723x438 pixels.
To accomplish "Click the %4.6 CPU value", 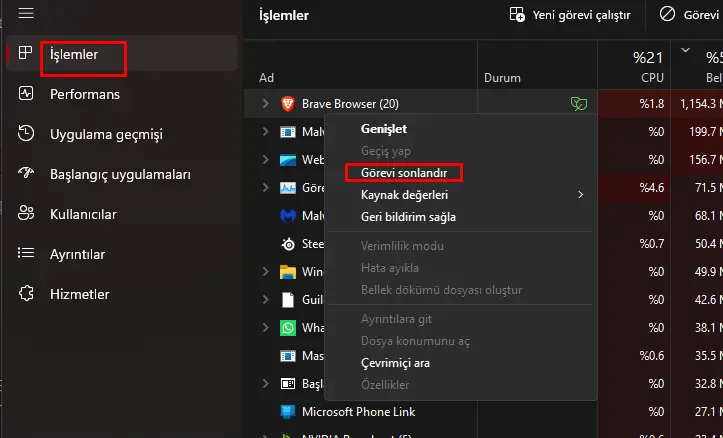I will point(652,188).
